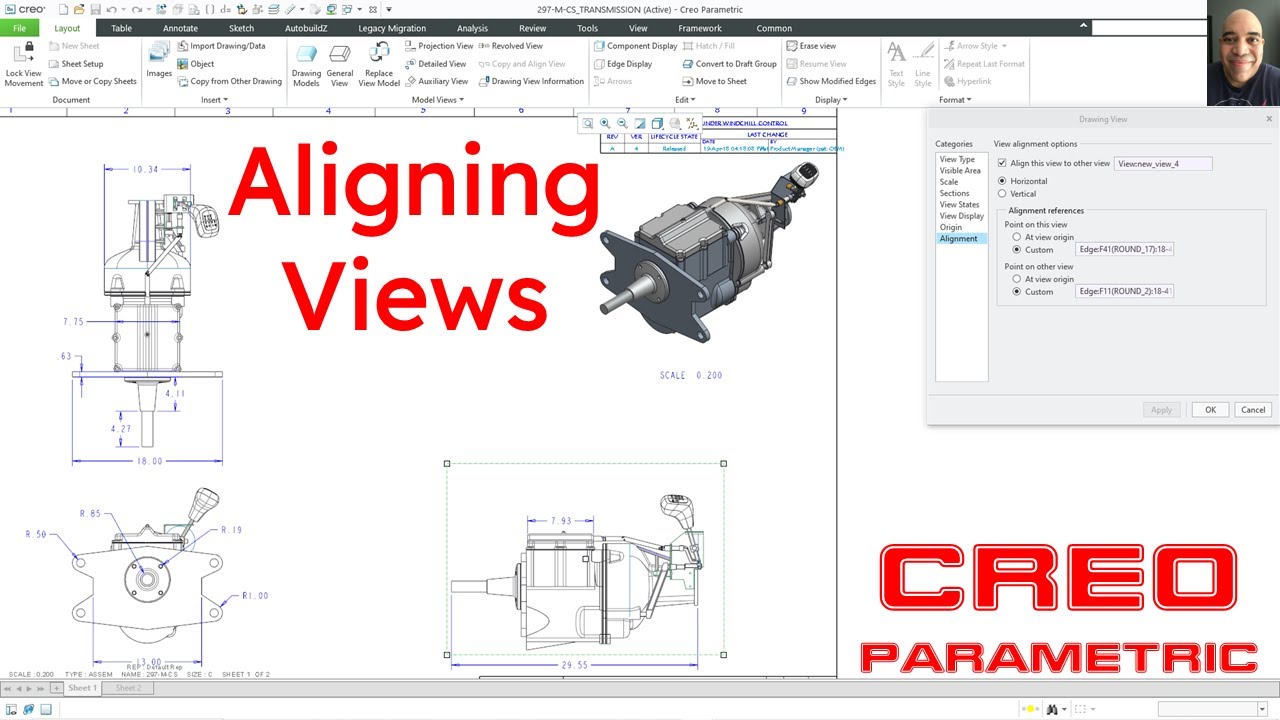Click Component Display
1280x720 pixels.
point(635,46)
